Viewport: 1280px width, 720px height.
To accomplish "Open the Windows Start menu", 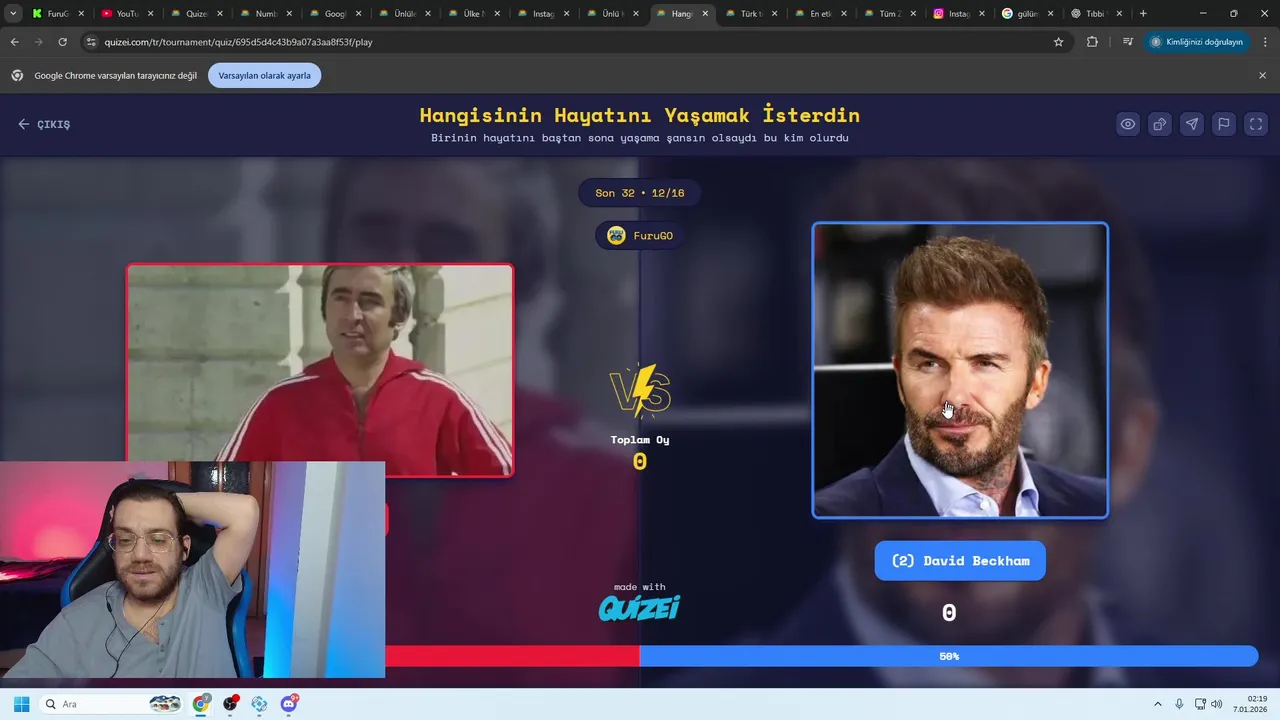I will [21, 704].
